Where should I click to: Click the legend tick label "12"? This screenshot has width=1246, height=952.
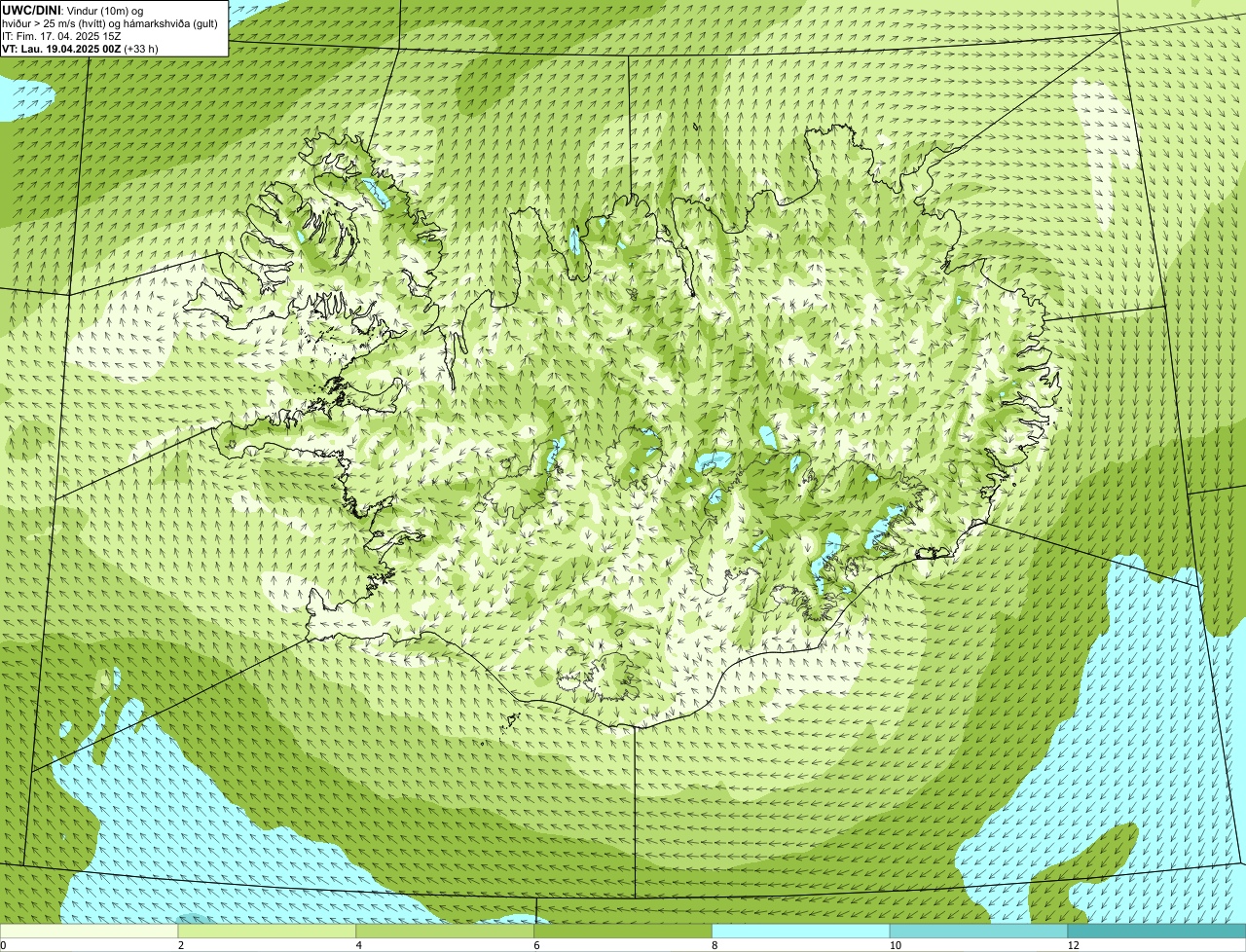[x=1072, y=945]
